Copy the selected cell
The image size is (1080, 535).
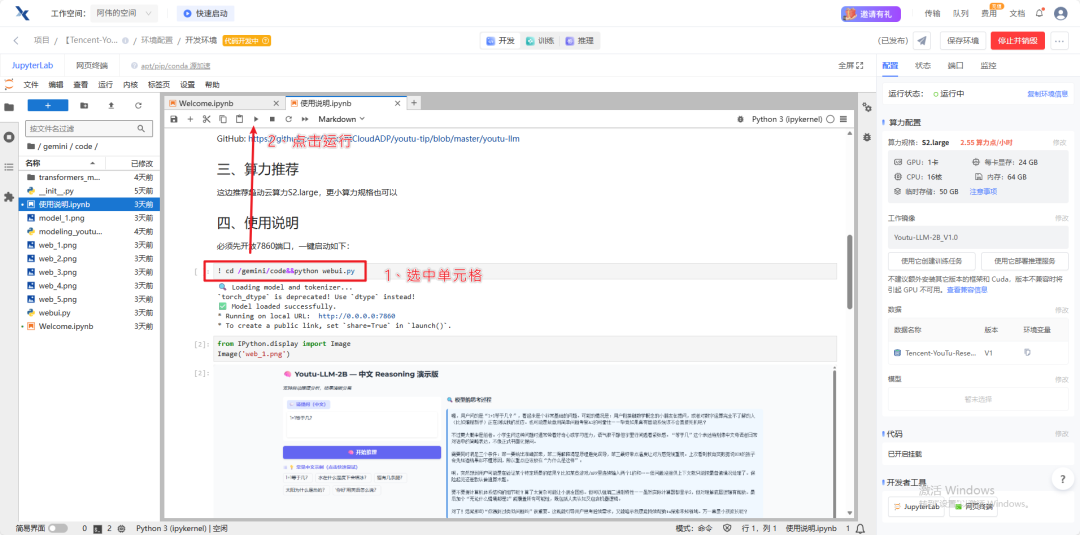pyautogui.click(x=222, y=119)
